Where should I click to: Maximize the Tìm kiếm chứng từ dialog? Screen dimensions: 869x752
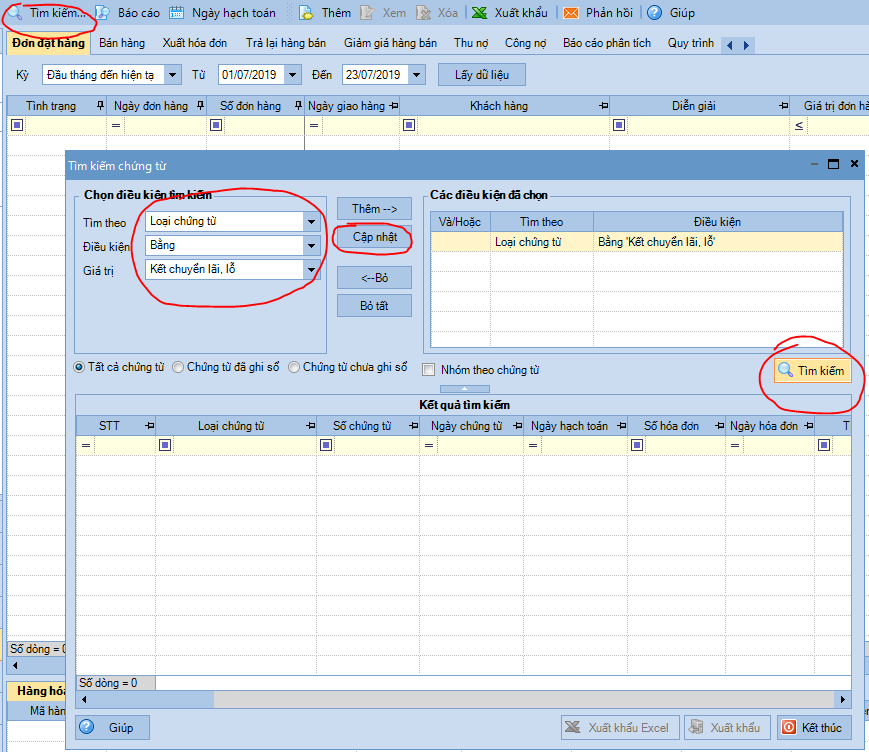pyautogui.click(x=833, y=164)
